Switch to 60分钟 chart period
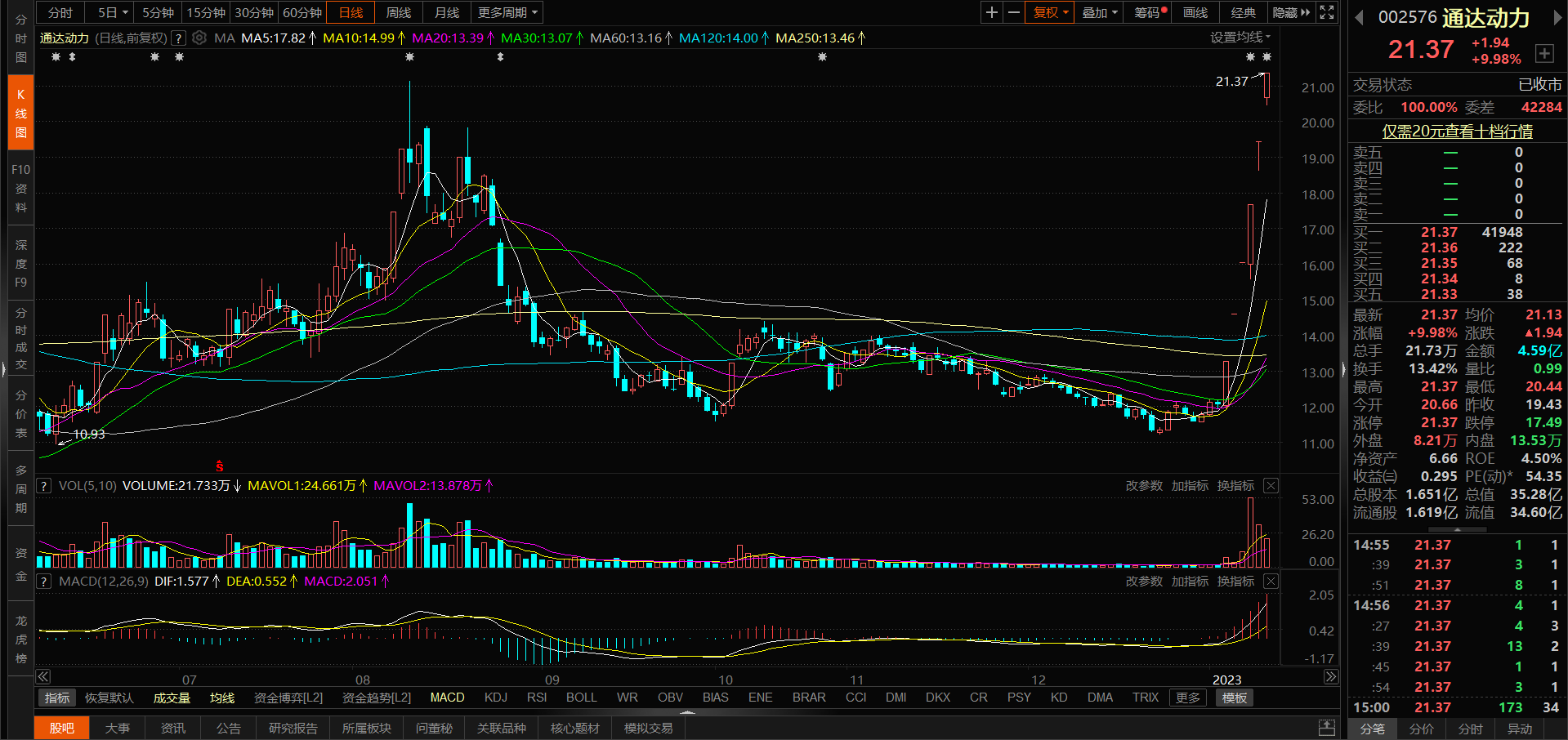Viewport: 1568px width, 740px height. (302, 12)
